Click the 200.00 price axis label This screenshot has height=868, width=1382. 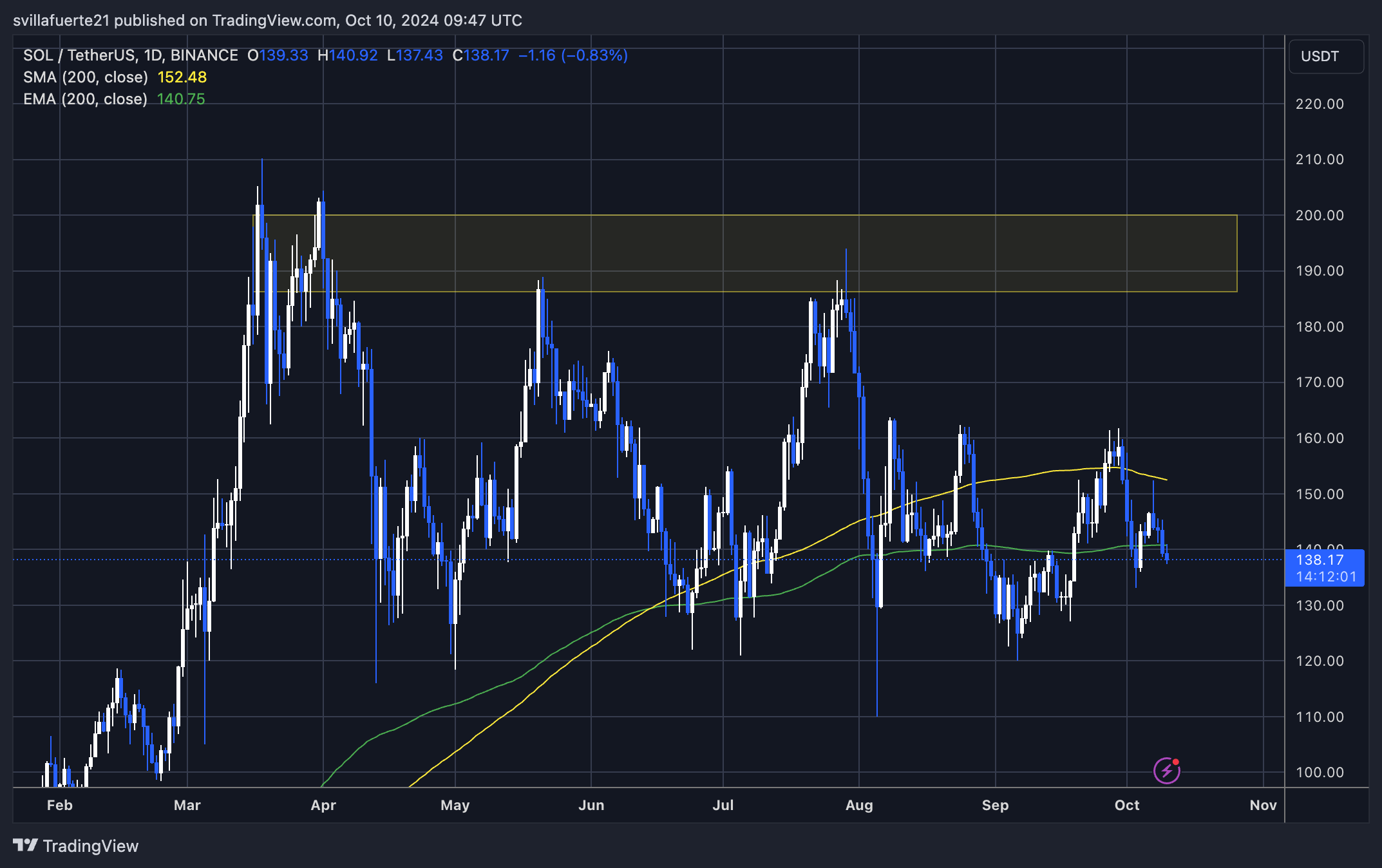(1320, 215)
